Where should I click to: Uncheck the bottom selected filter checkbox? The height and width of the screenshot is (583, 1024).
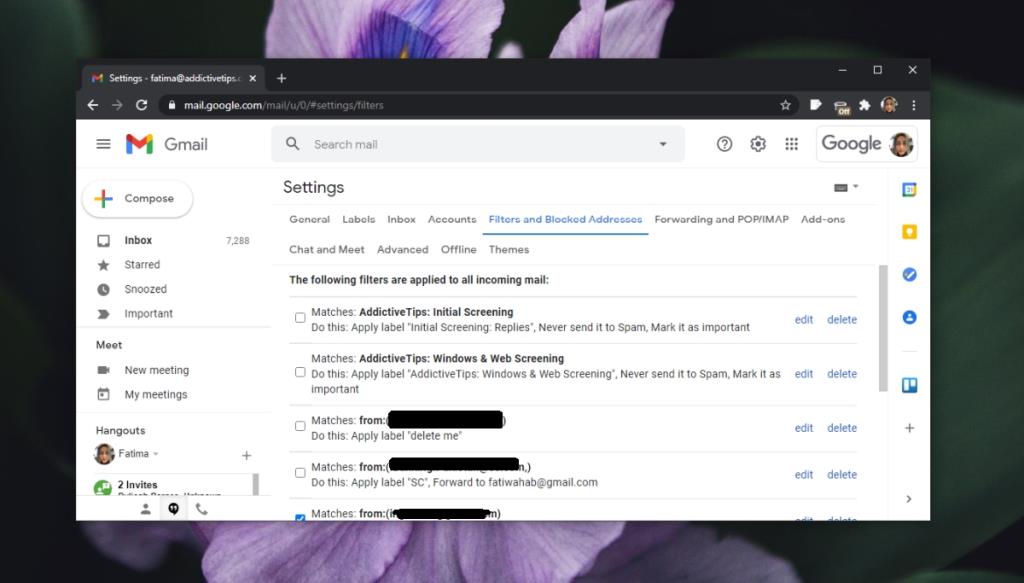[299, 518]
